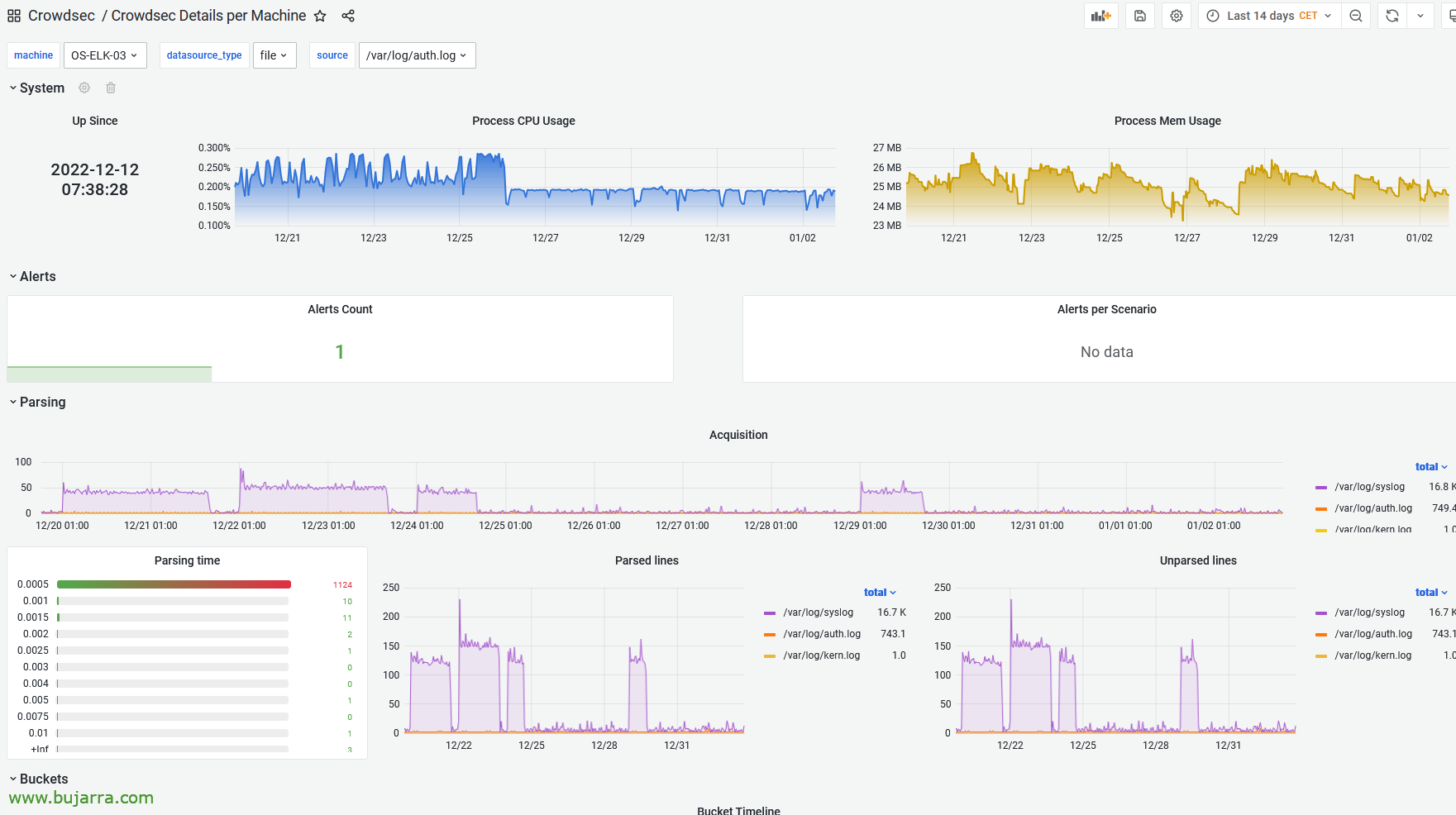Screen dimensions: 1456x815
Task: Click the 1124 value in Parsing time
Action: tap(342, 584)
